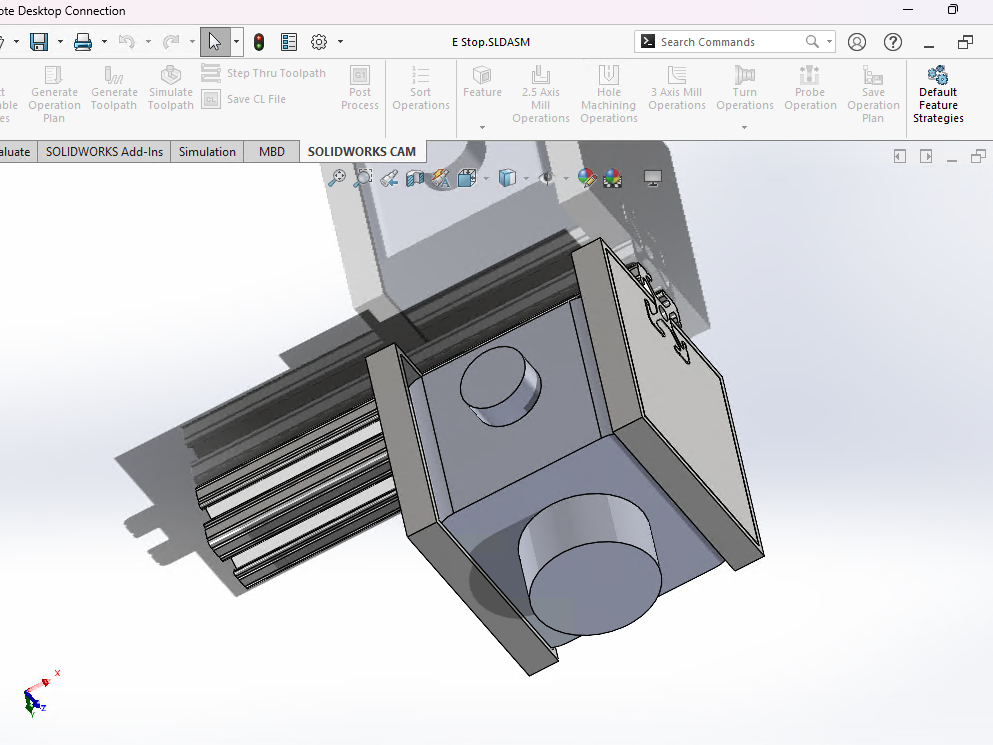Open Options via the gear icon

(319, 42)
